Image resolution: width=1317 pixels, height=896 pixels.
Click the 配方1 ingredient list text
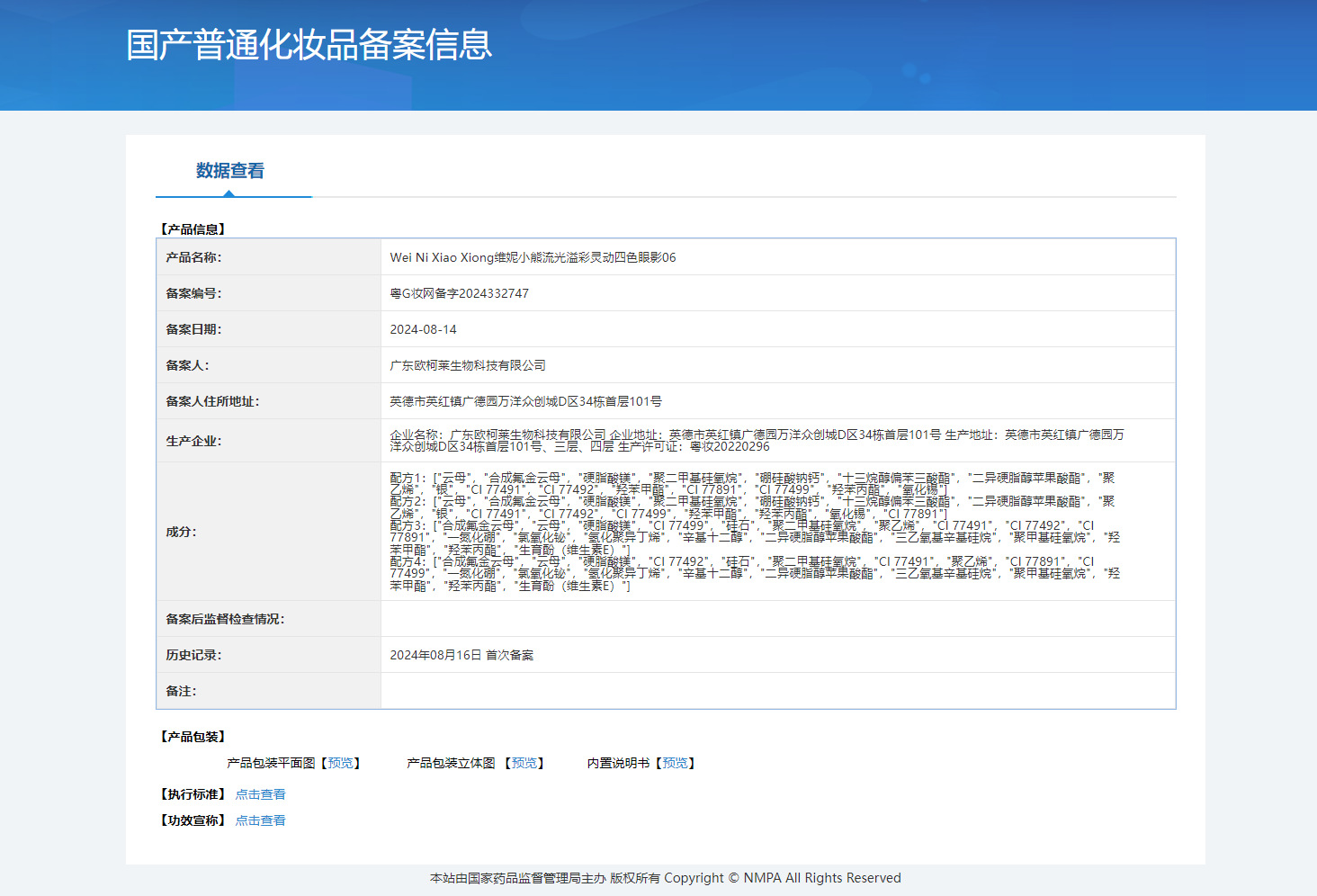[751, 483]
